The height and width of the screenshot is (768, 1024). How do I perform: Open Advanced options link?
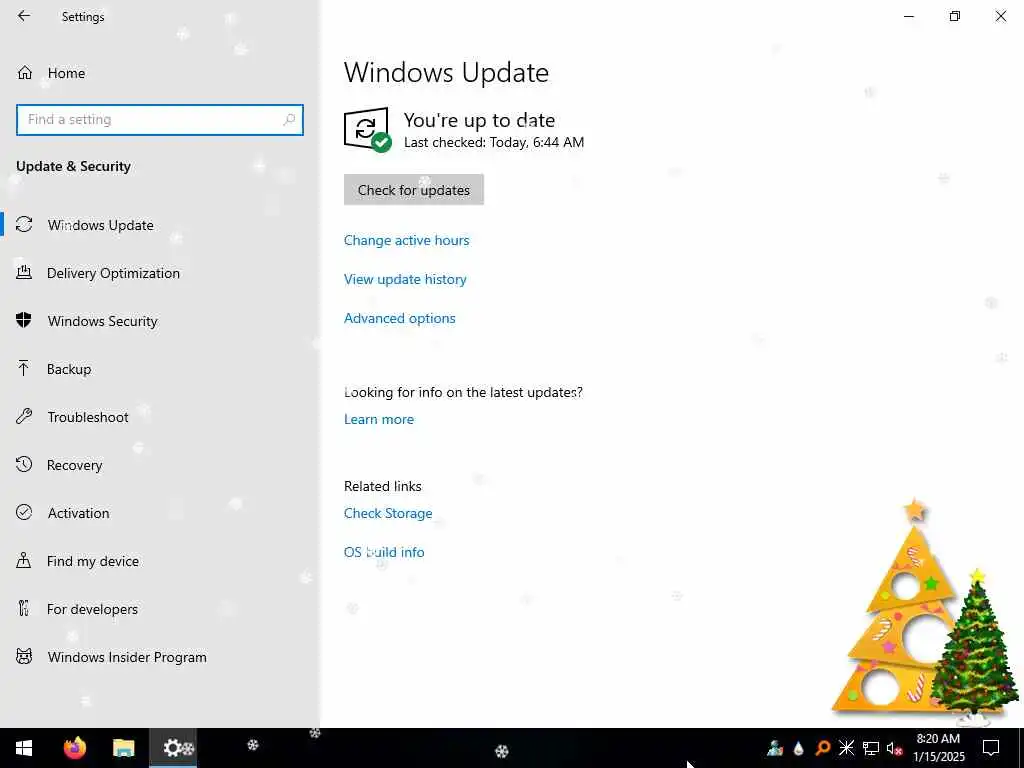[x=400, y=318]
